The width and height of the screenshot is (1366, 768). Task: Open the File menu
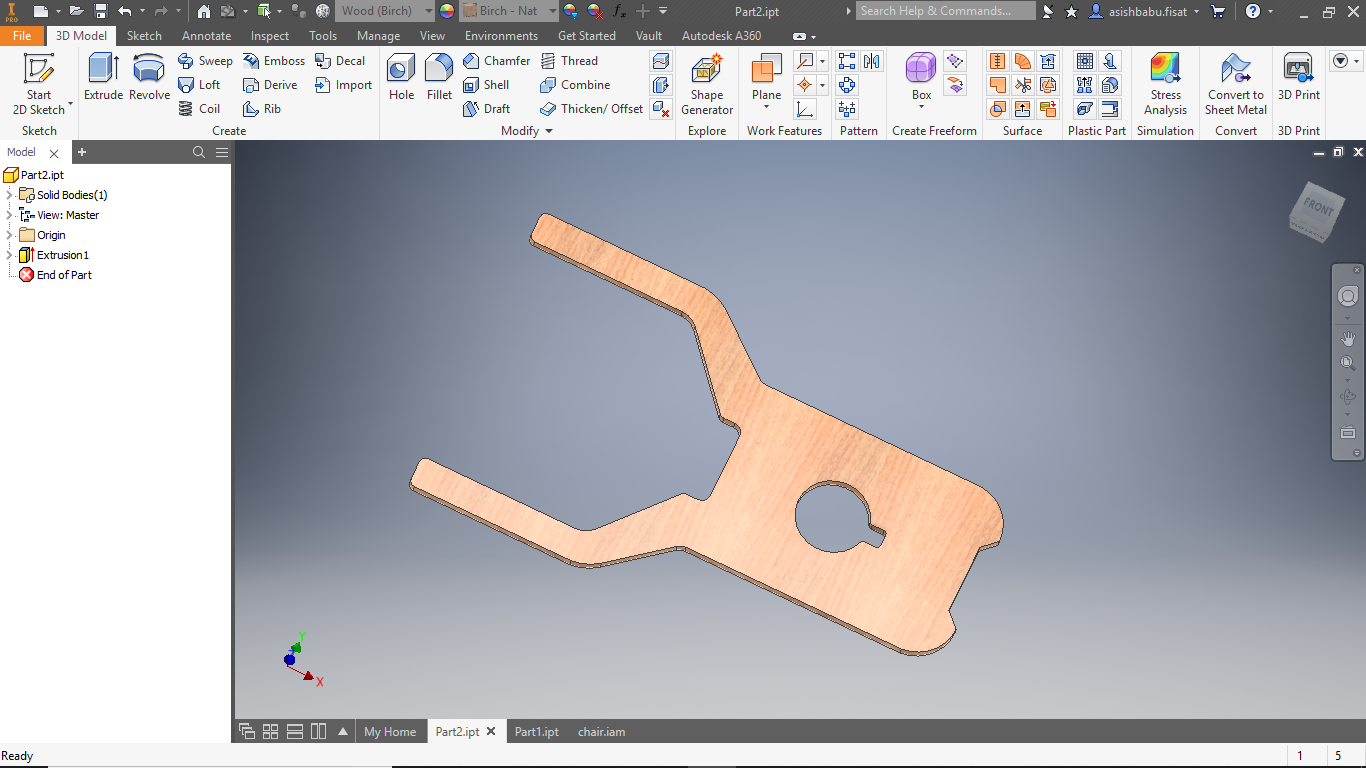pyautogui.click(x=22, y=35)
